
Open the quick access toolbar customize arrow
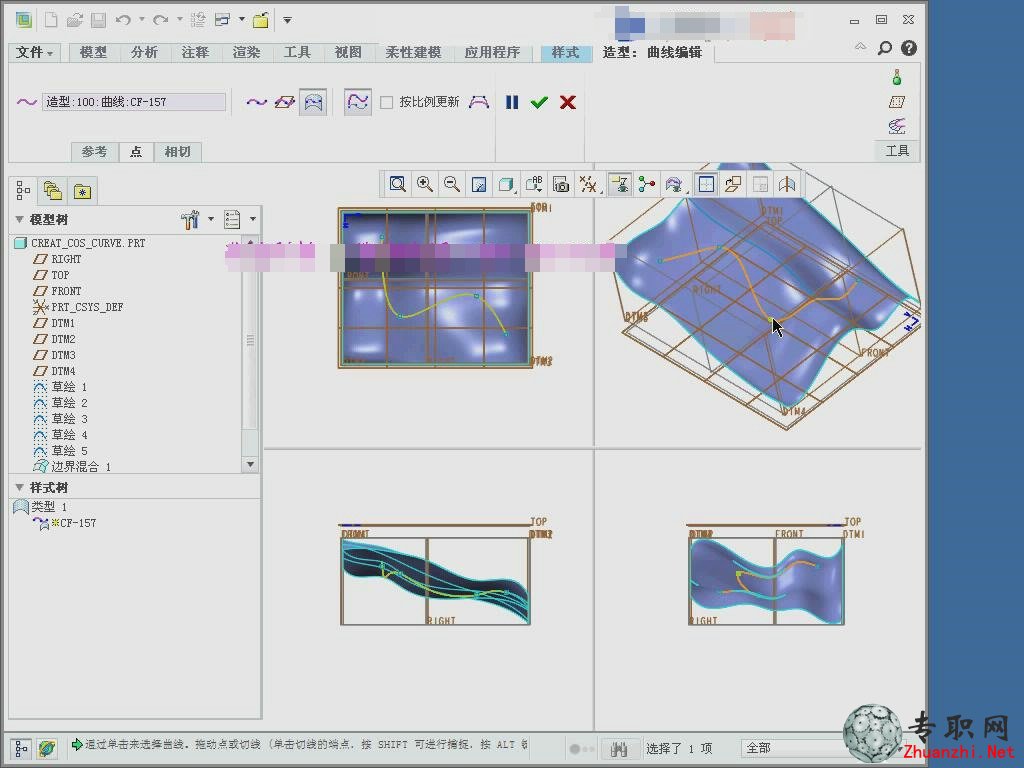(287, 20)
